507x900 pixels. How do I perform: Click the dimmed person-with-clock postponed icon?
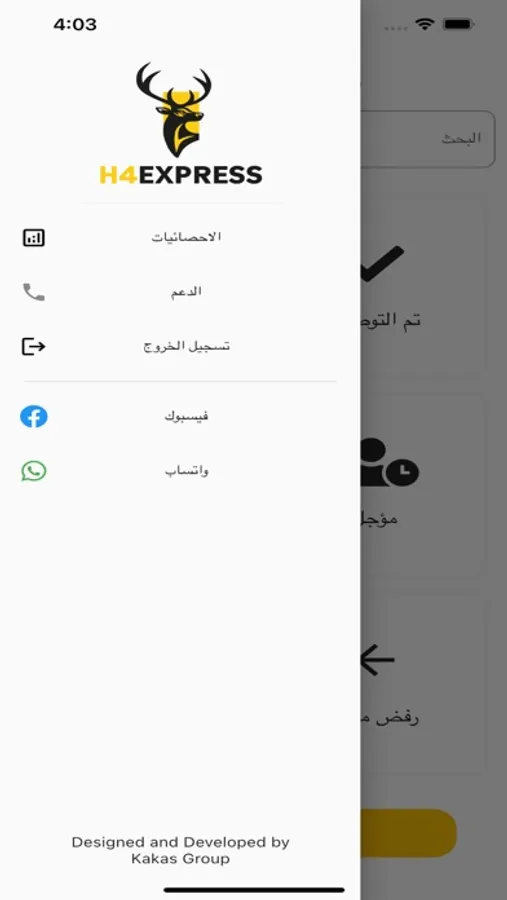coord(390,463)
